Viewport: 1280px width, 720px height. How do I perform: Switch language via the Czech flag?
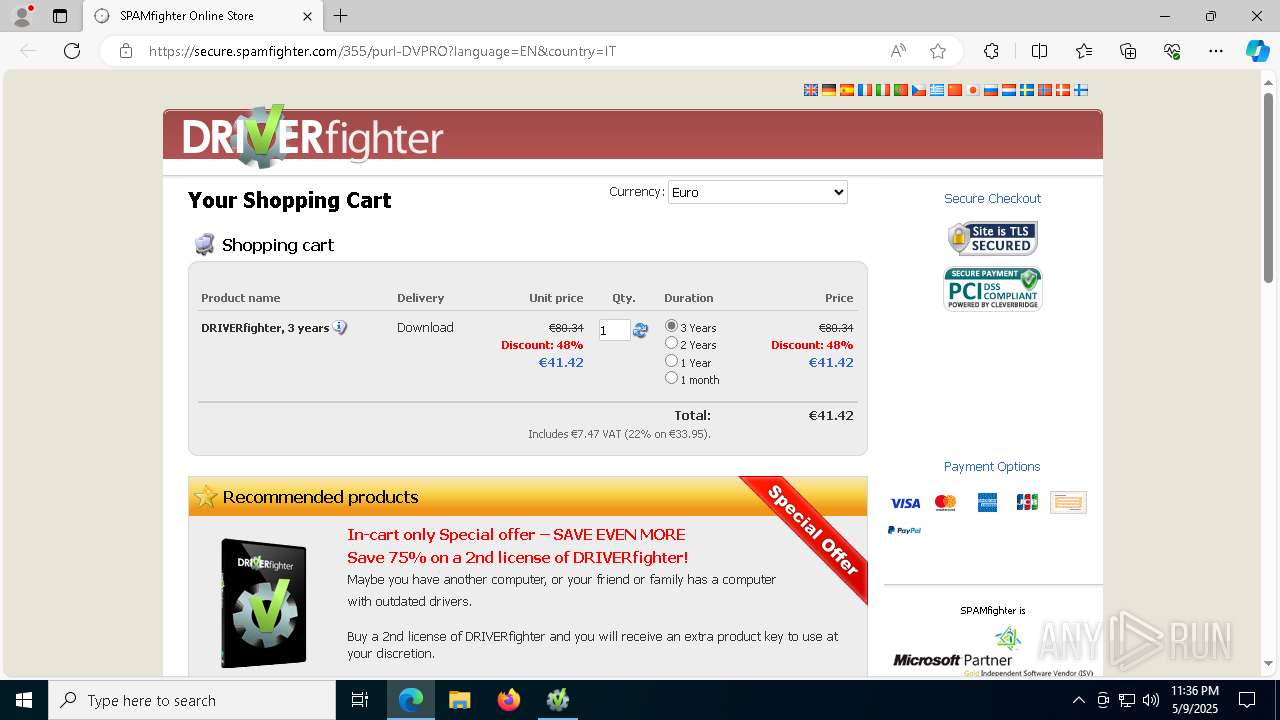coord(919,90)
